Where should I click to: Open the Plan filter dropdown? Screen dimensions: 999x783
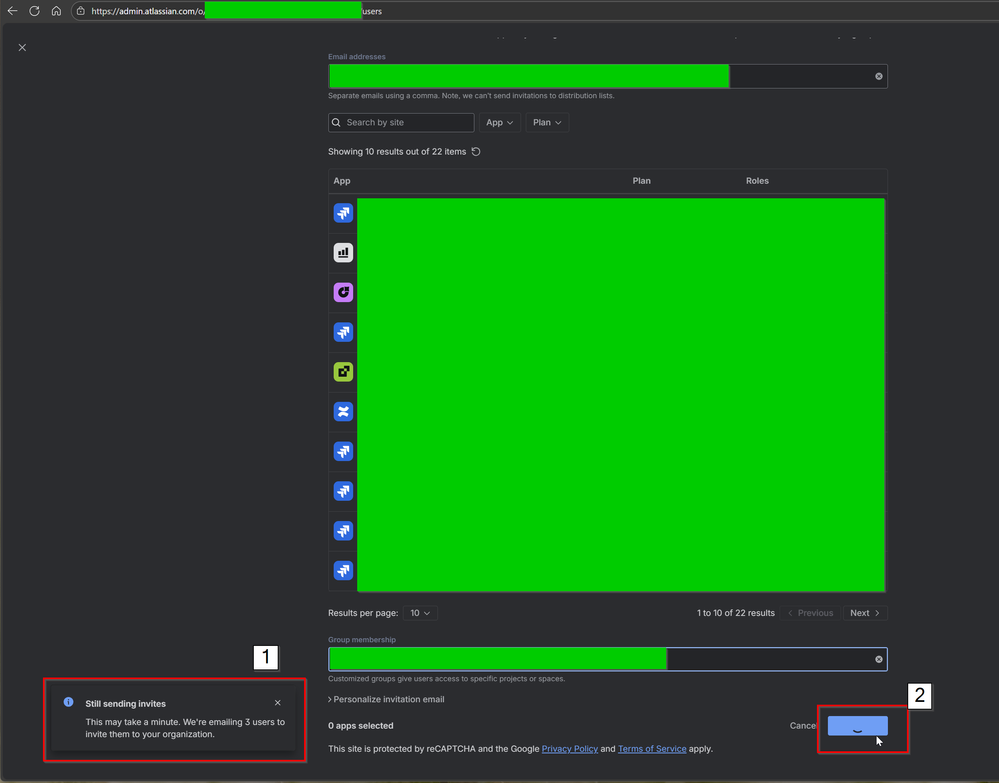pos(547,122)
